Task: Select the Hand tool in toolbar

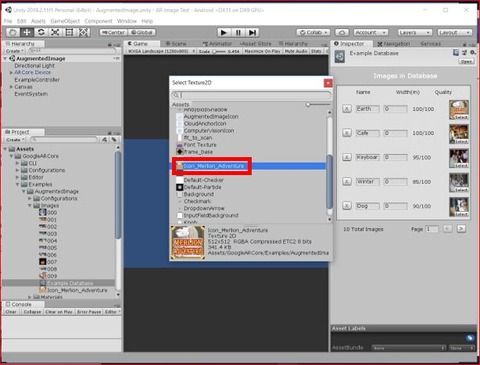Action: 13,32
